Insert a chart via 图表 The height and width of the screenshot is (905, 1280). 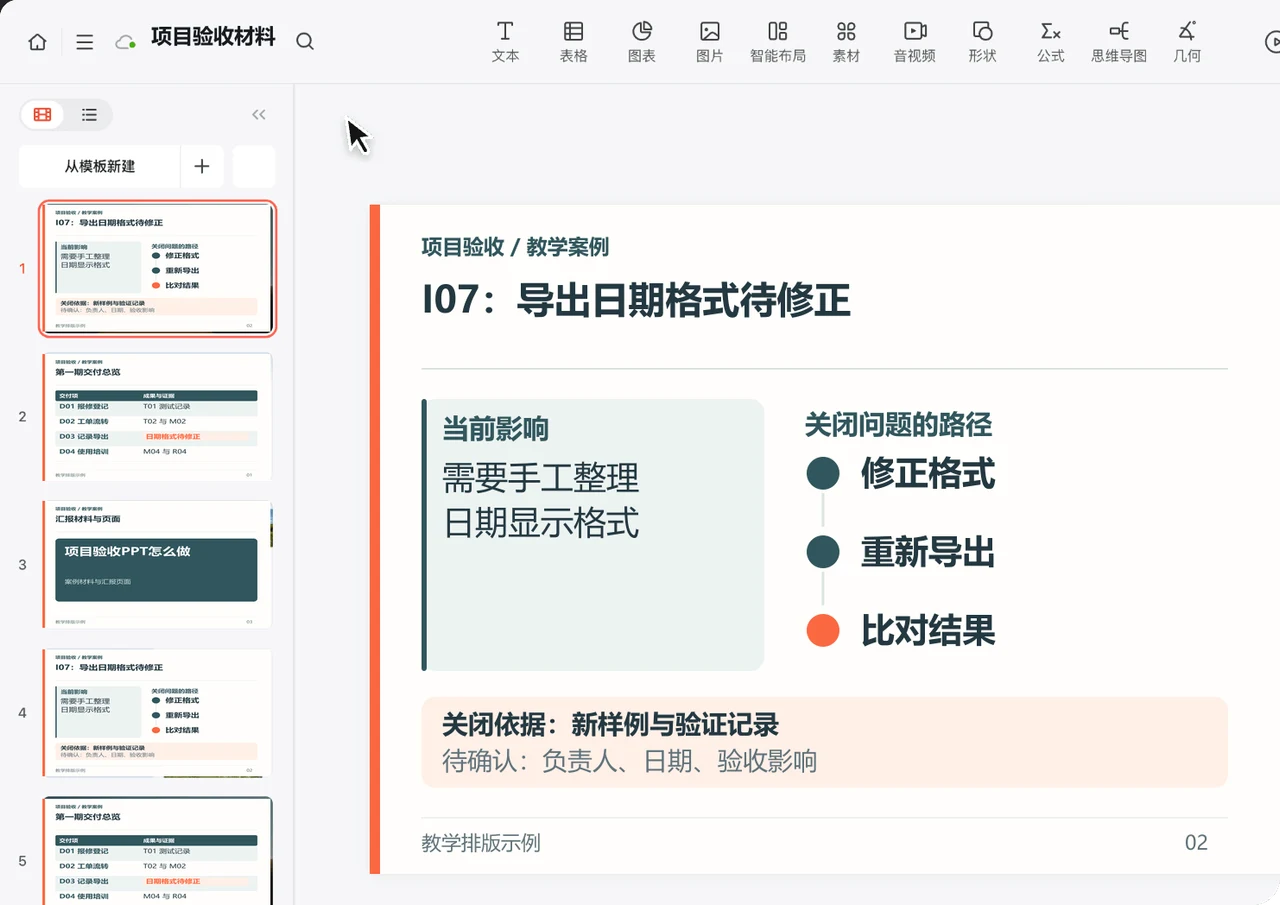click(x=642, y=42)
